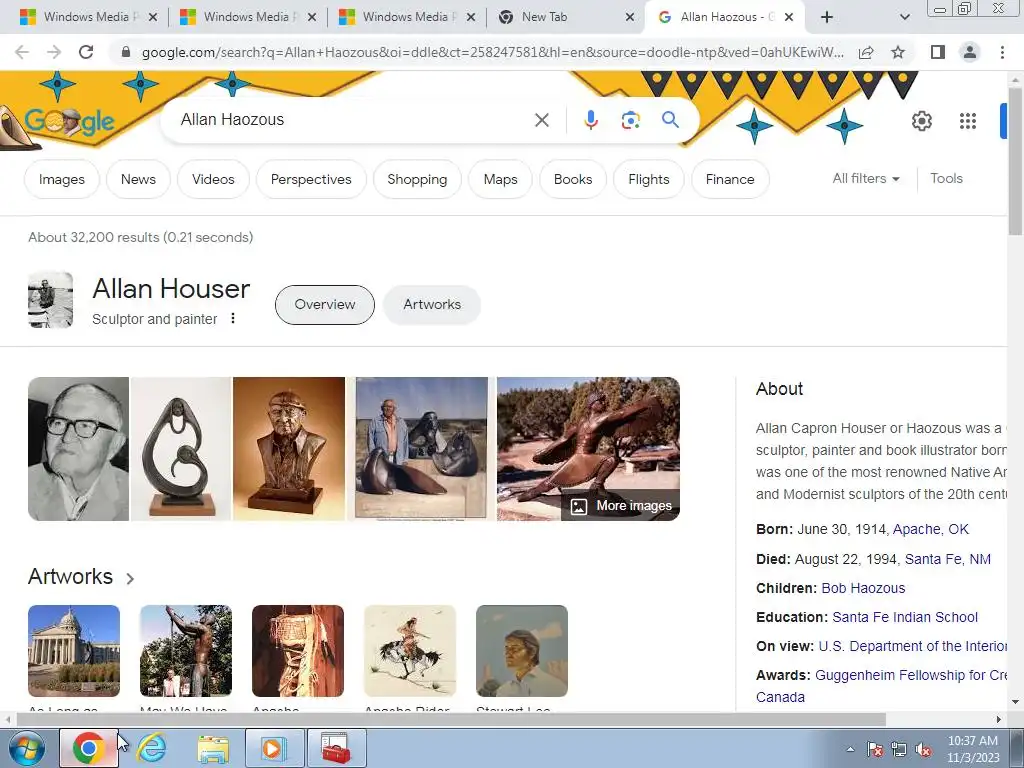Filter results by Images

click(61, 179)
